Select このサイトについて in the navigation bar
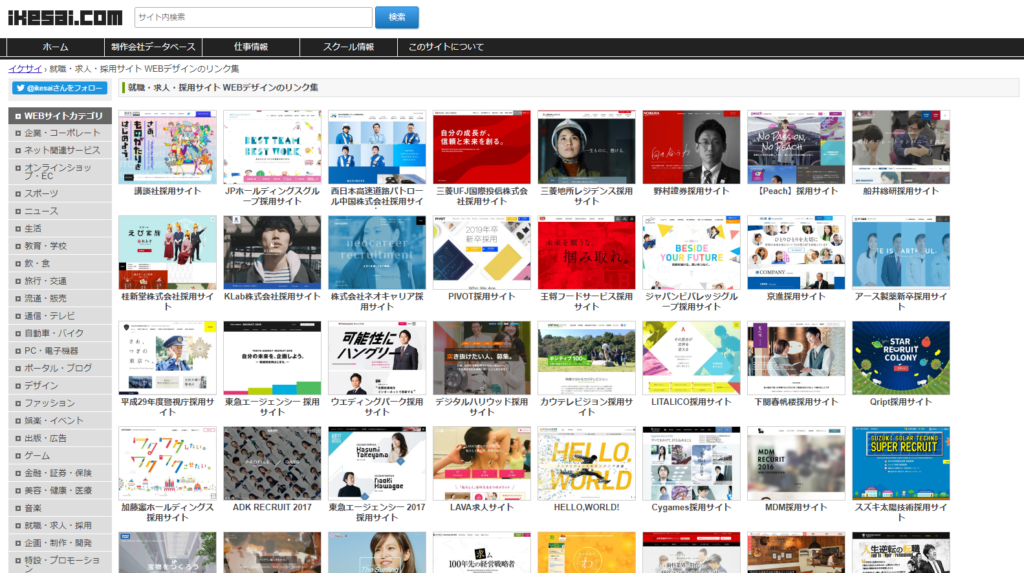The image size is (1024, 573). point(446,47)
